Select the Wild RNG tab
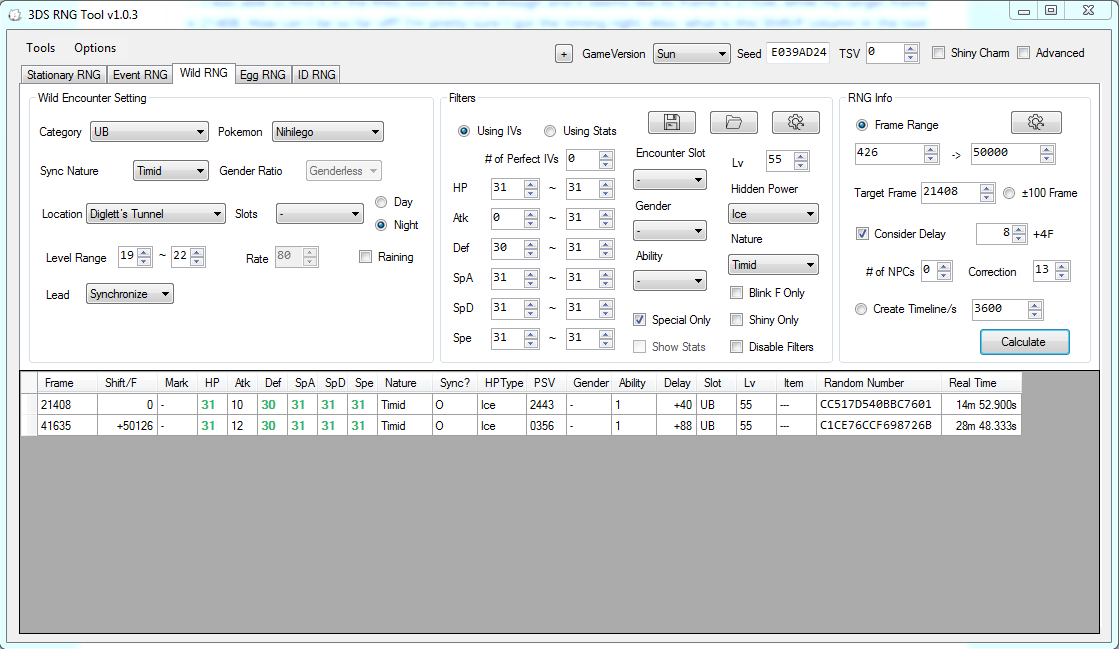This screenshot has height=649, width=1119. pos(203,73)
